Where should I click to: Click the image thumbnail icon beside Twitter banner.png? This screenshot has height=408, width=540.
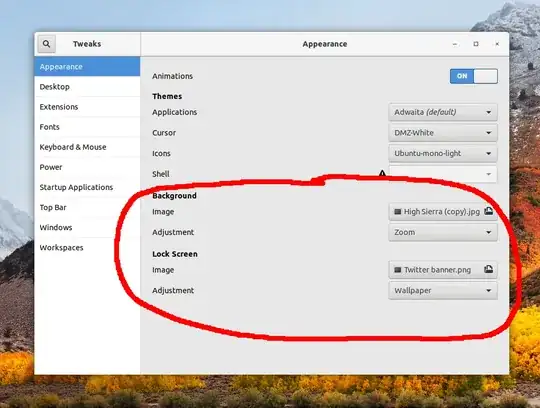(x=397, y=270)
